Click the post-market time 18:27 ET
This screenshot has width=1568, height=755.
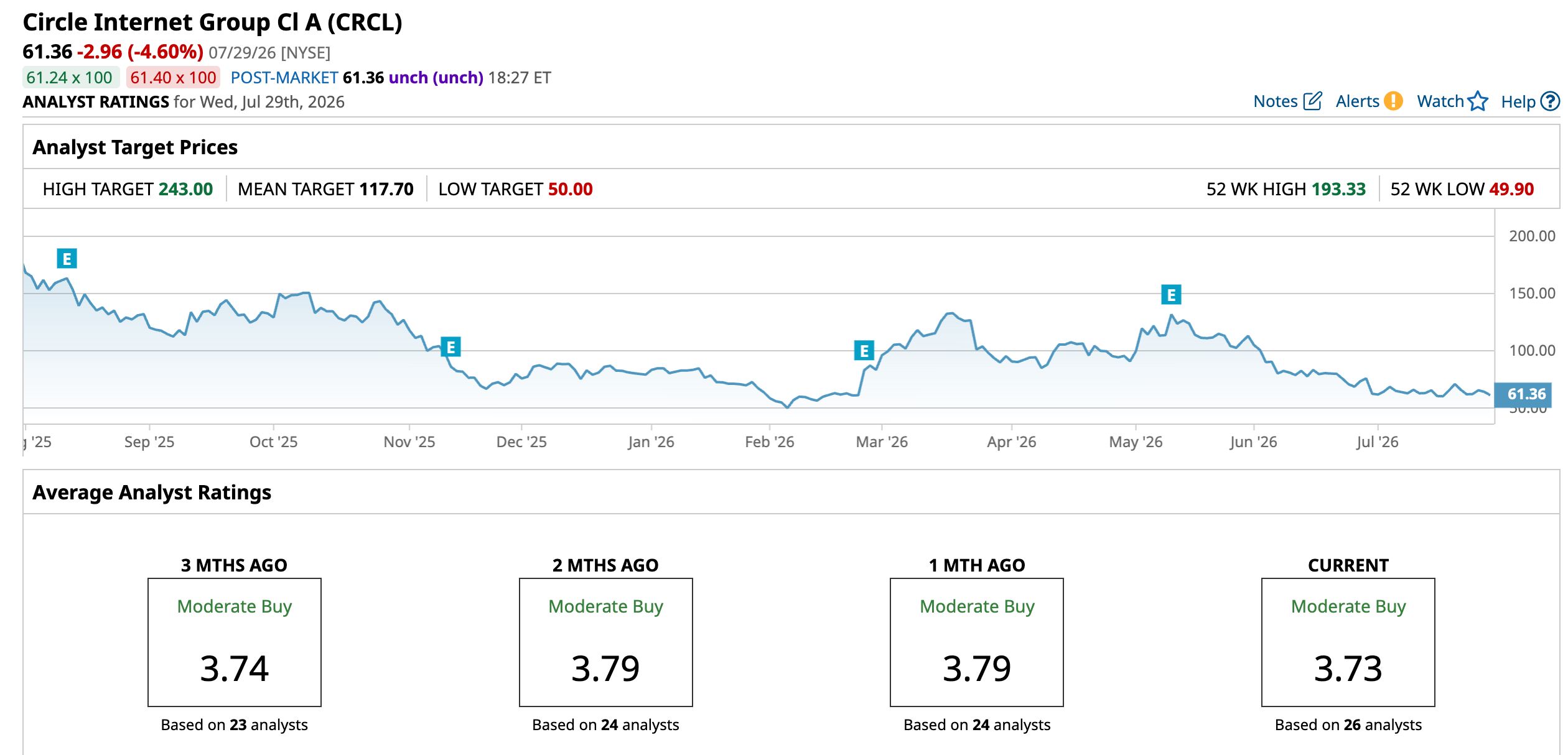pos(520,78)
